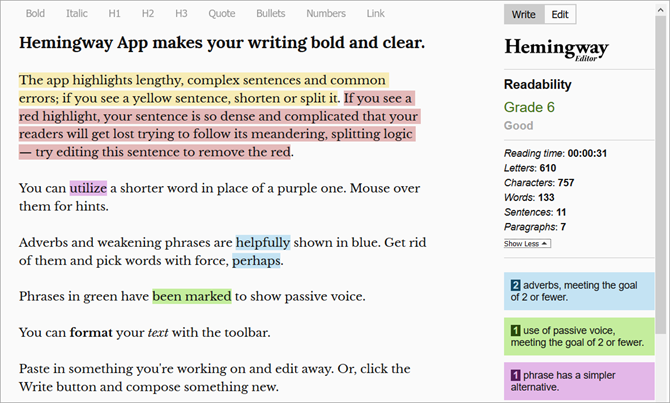
Task: Click the Bold formatting button
Action: [x=35, y=14]
